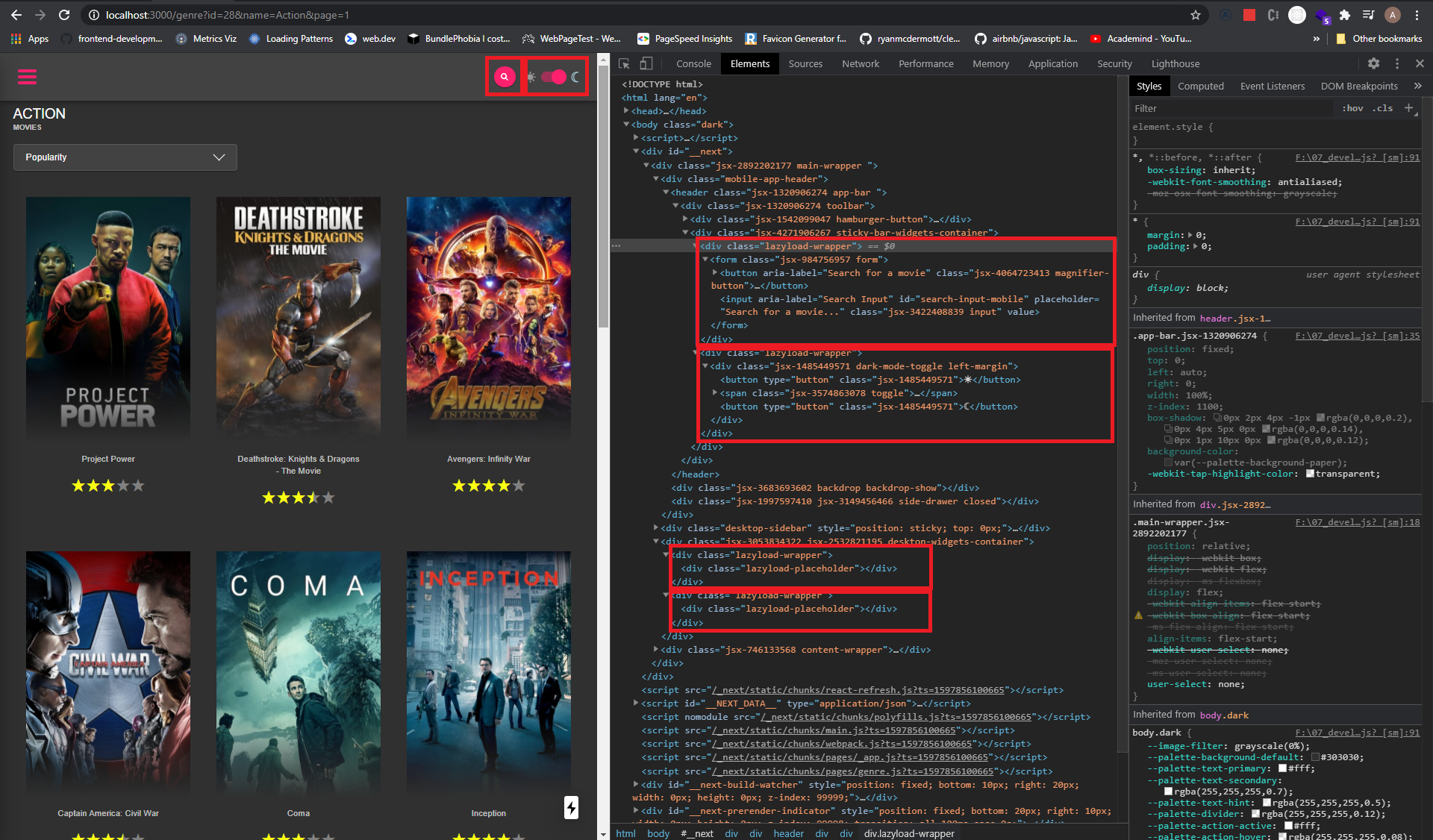The height and width of the screenshot is (840, 1433).
Task: Click the address bar URL
Action: tap(228, 15)
